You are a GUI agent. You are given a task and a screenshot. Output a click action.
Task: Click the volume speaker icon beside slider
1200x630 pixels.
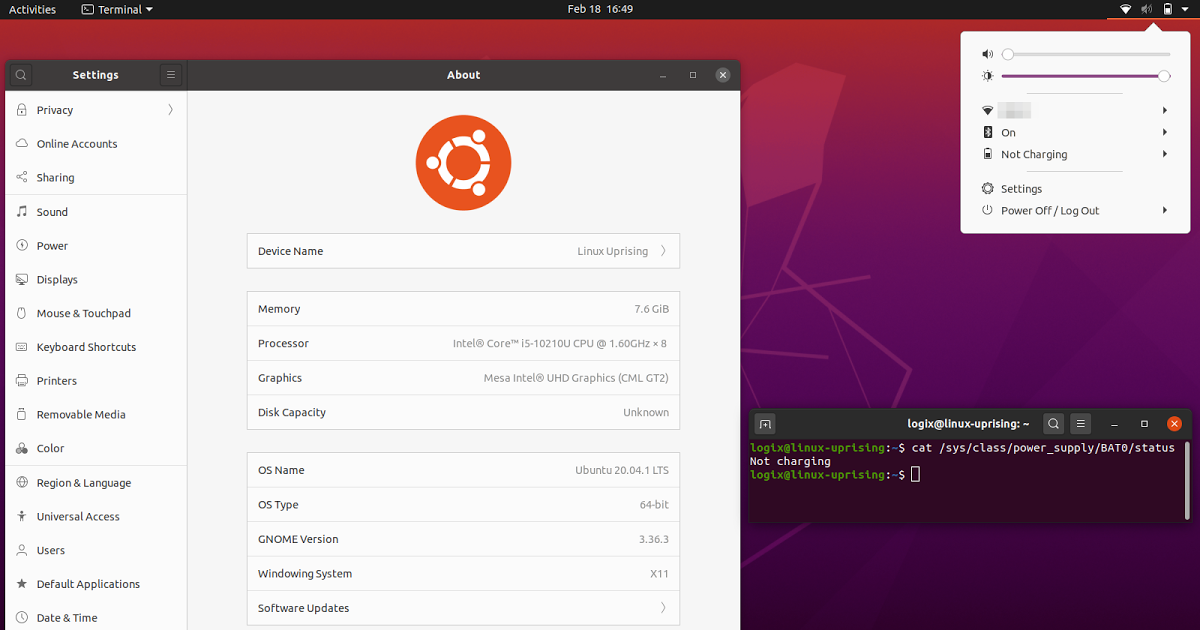(988, 54)
